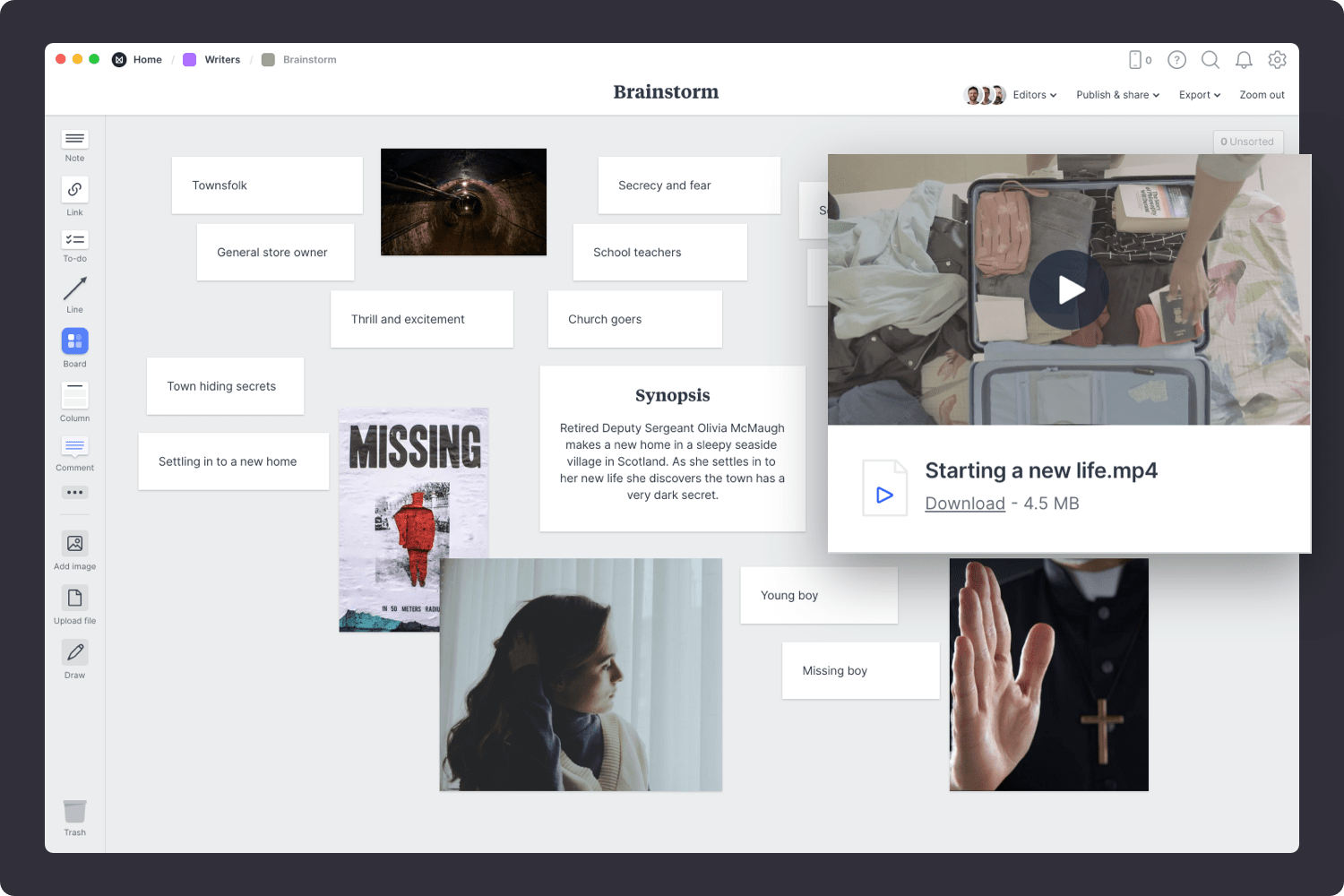Play the Starting a new life video
The width and height of the screenshot is (1344, 896).
(1069, 289)
